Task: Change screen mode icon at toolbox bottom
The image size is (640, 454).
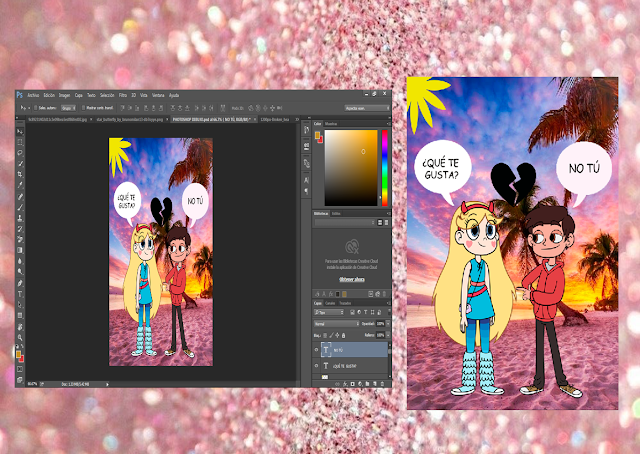Action: pyautogui.click(x=20, y=380)
